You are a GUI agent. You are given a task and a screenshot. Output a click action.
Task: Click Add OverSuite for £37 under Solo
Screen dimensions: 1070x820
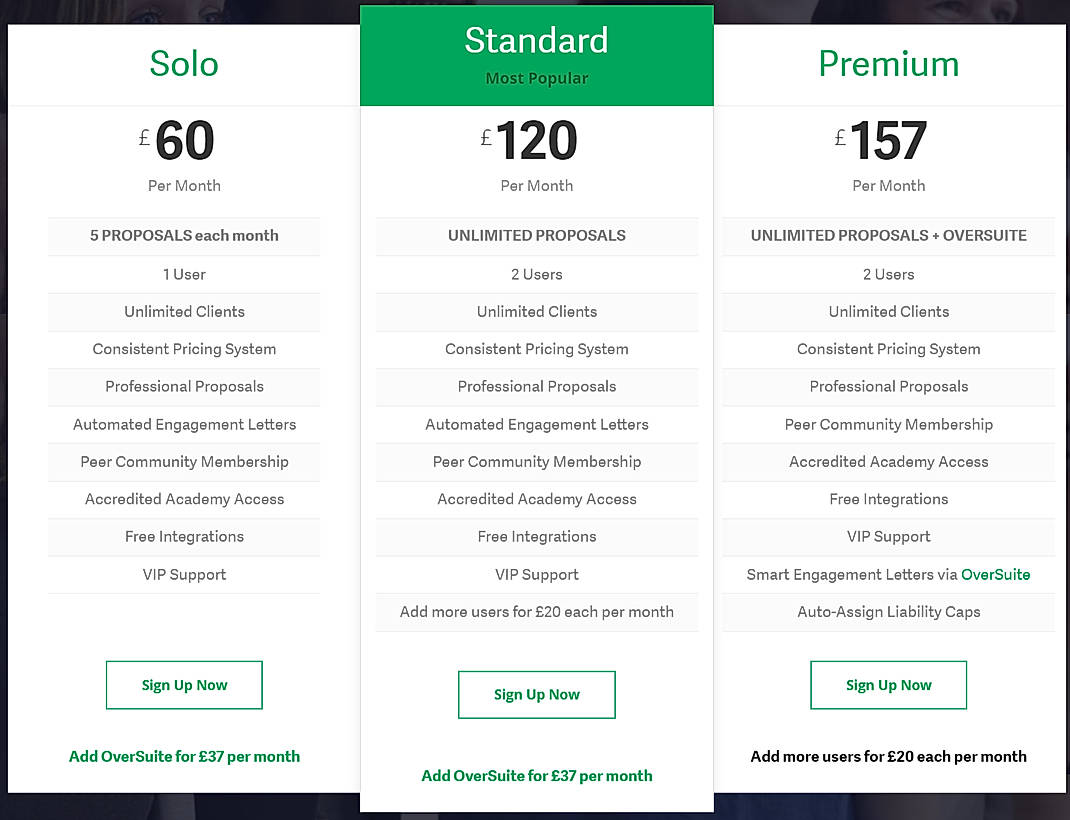point(184,756)
